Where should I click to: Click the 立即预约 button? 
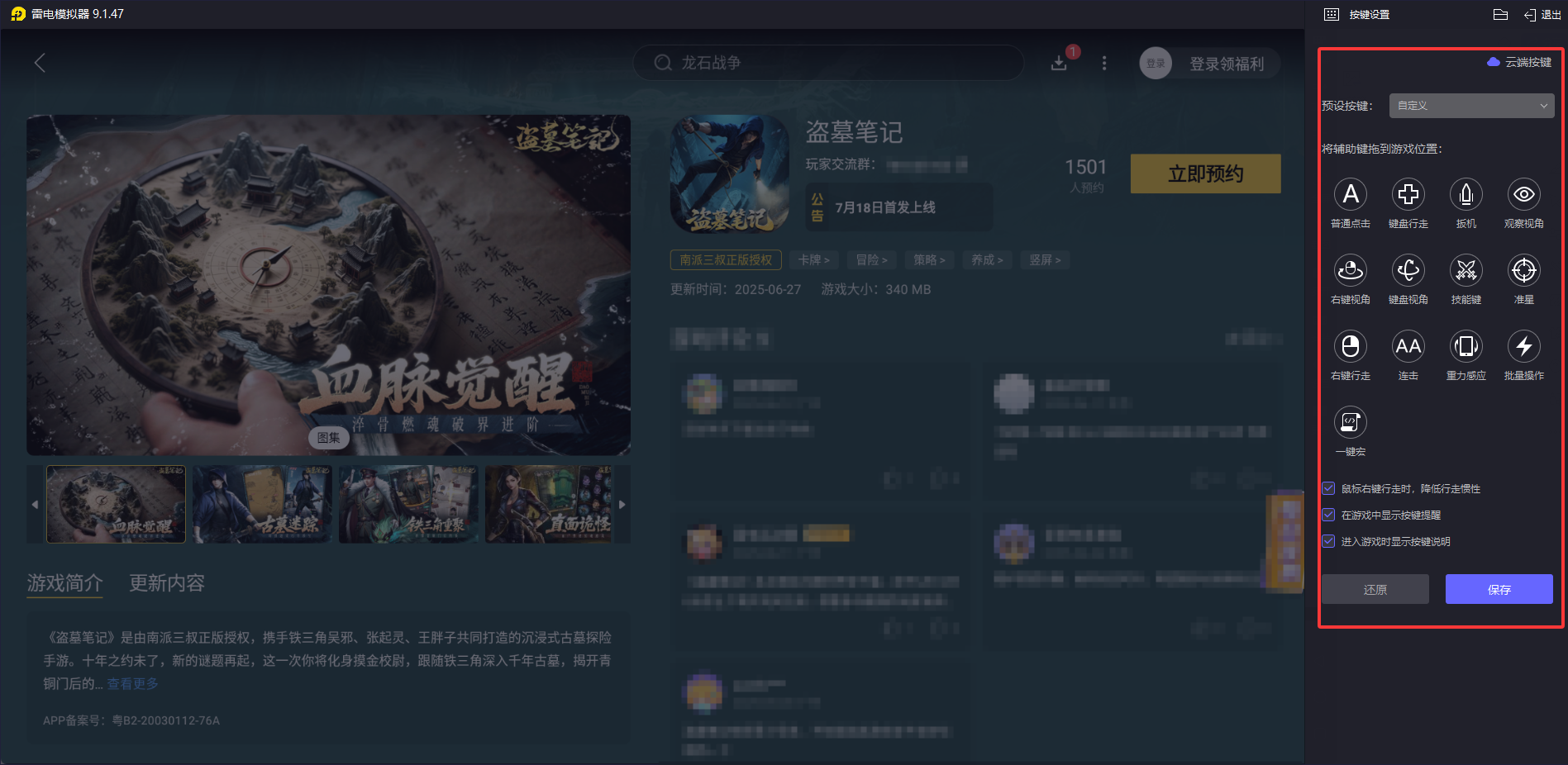coord(1205,173)
